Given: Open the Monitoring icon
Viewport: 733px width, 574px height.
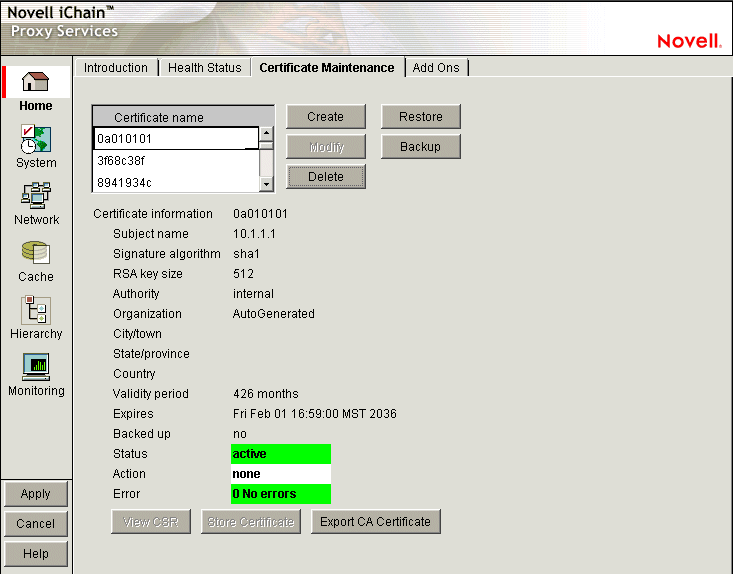Looking at the screenshot, I should (36, 366).
